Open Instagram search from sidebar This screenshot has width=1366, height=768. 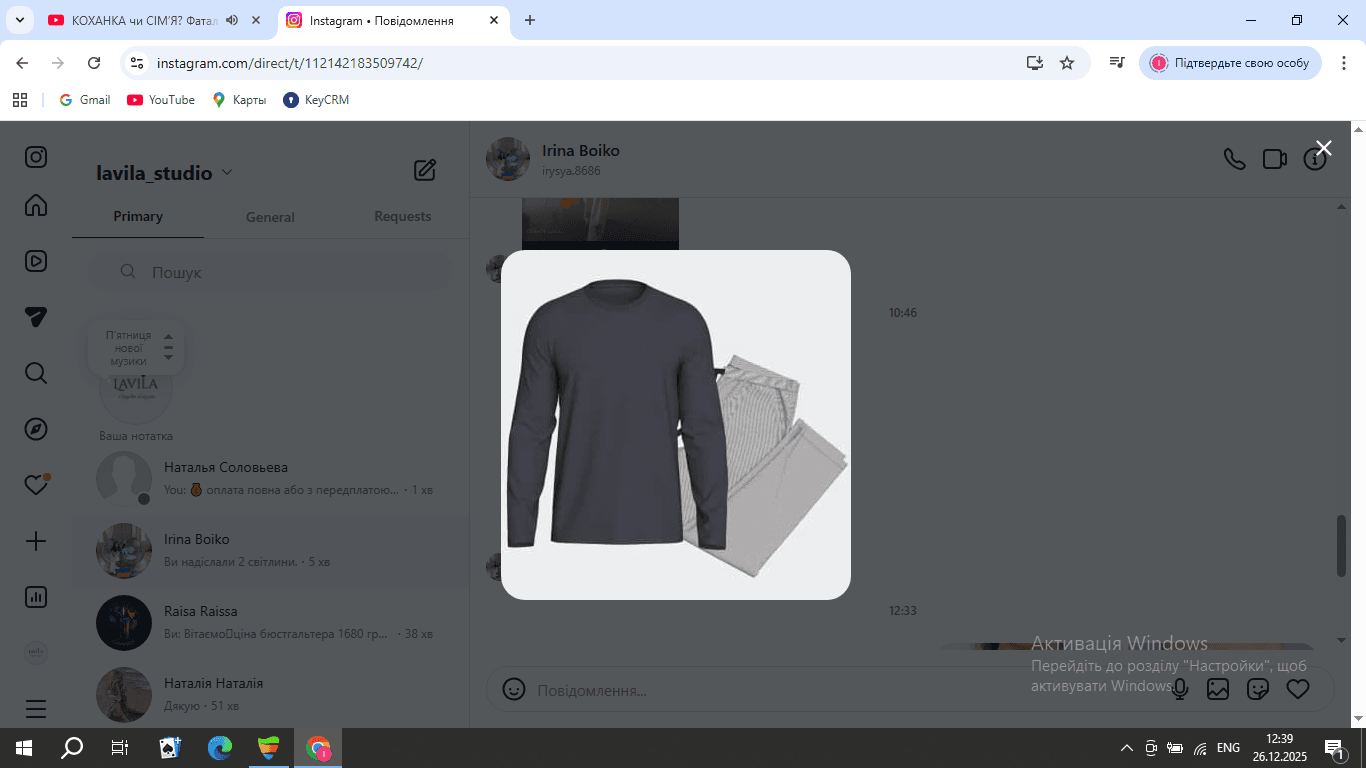[36, 373]
